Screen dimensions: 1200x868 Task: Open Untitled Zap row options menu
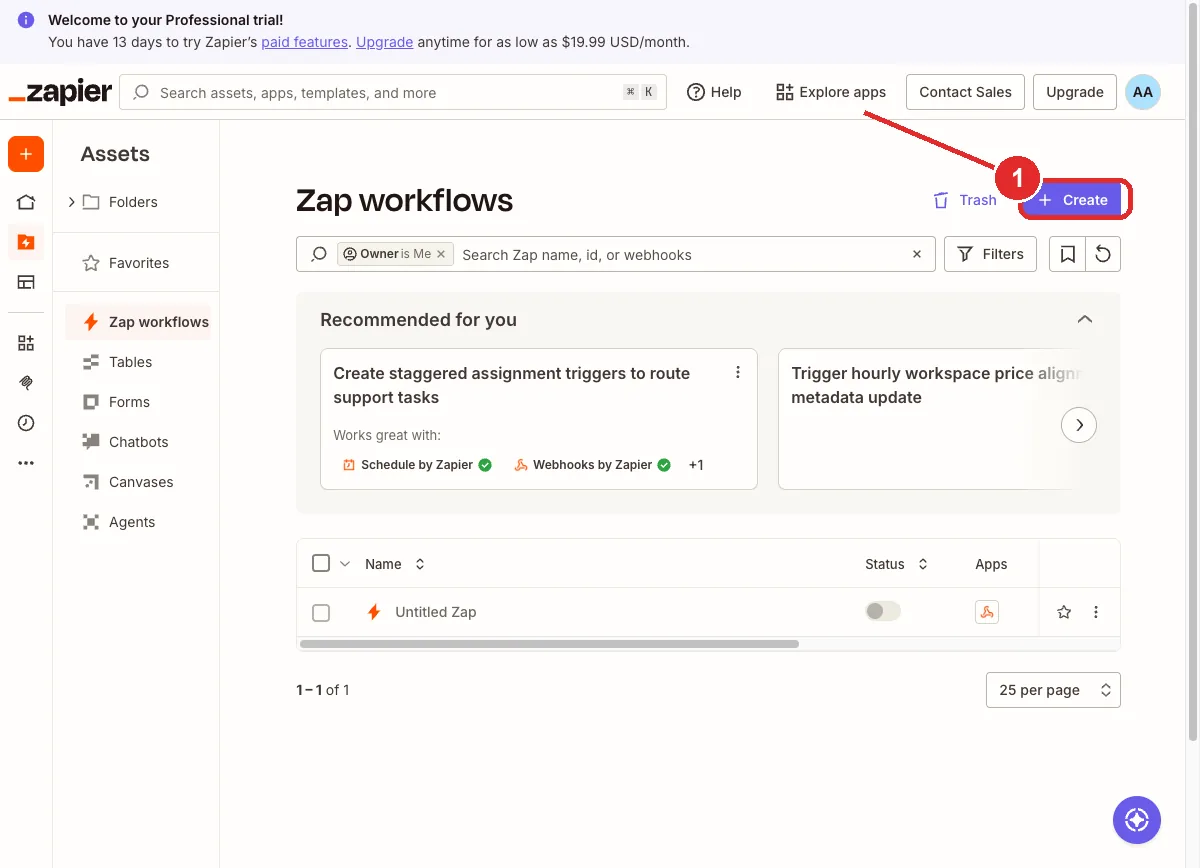1096,612
